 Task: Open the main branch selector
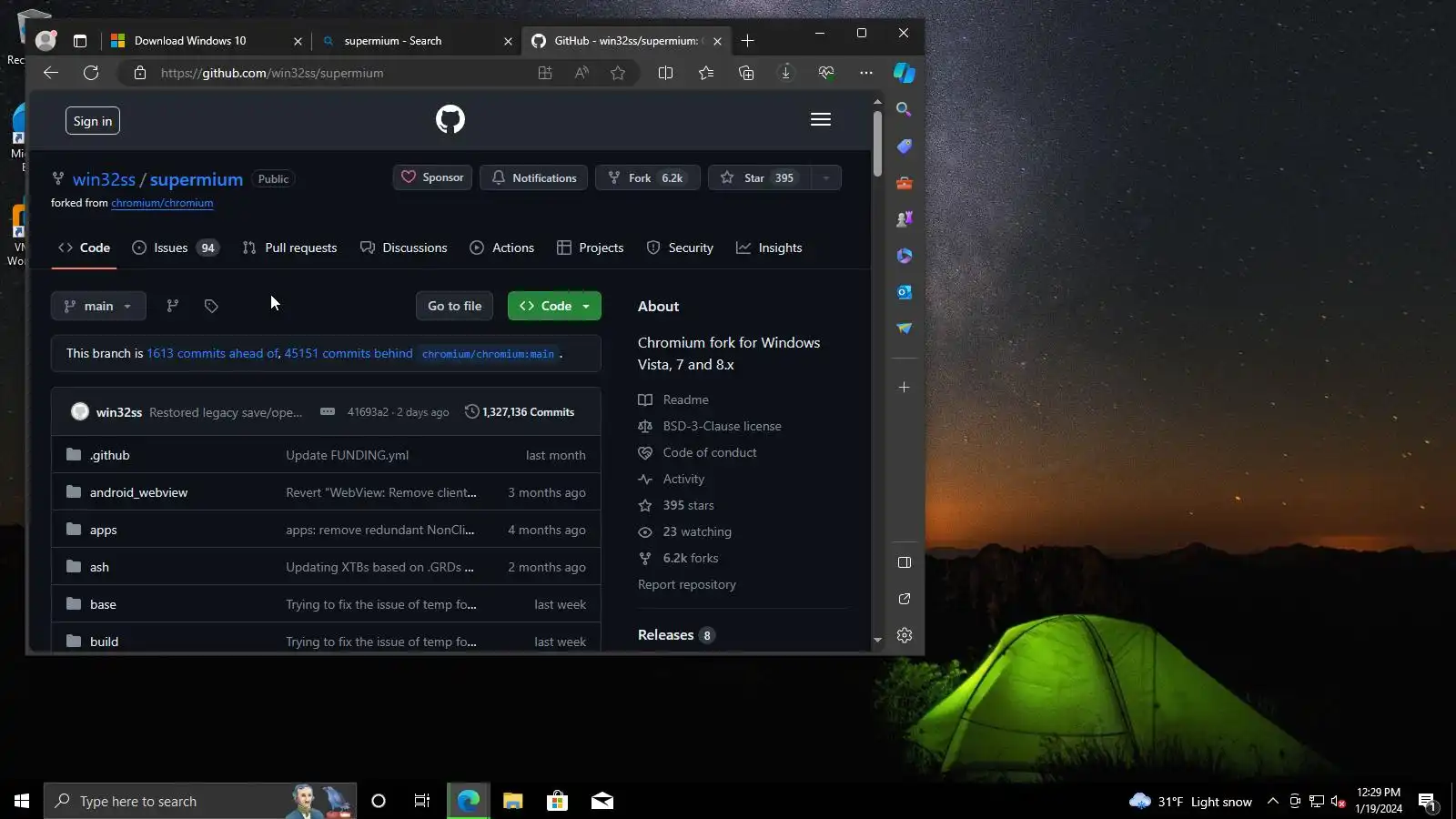[98, 306]
